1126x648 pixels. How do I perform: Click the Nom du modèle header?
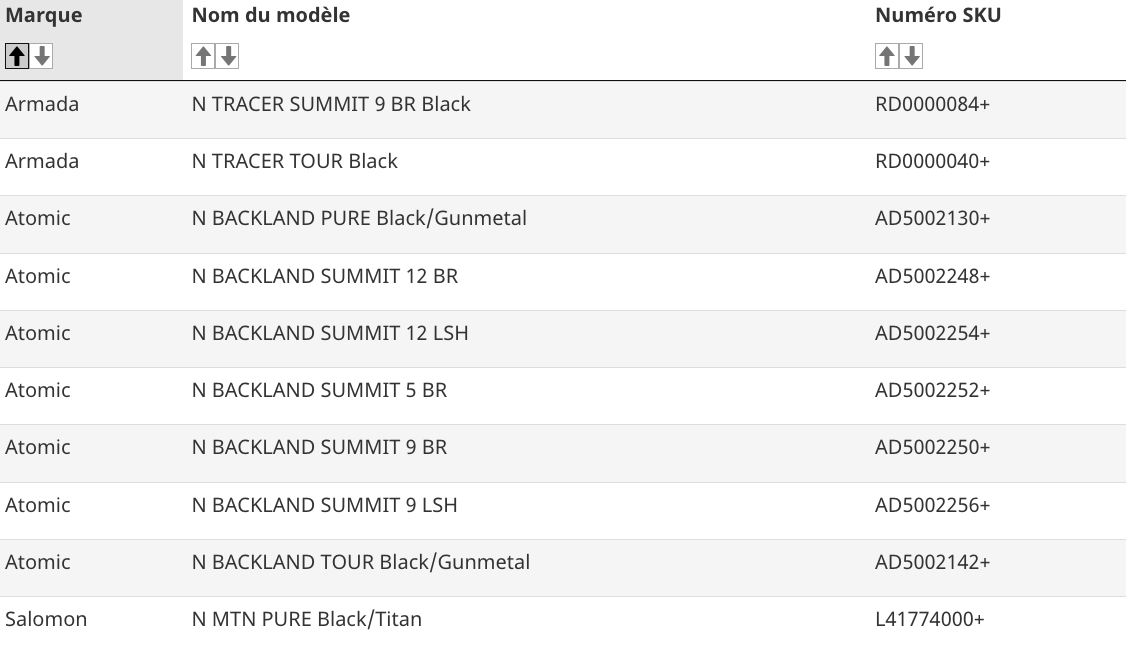tap(271, 15)
